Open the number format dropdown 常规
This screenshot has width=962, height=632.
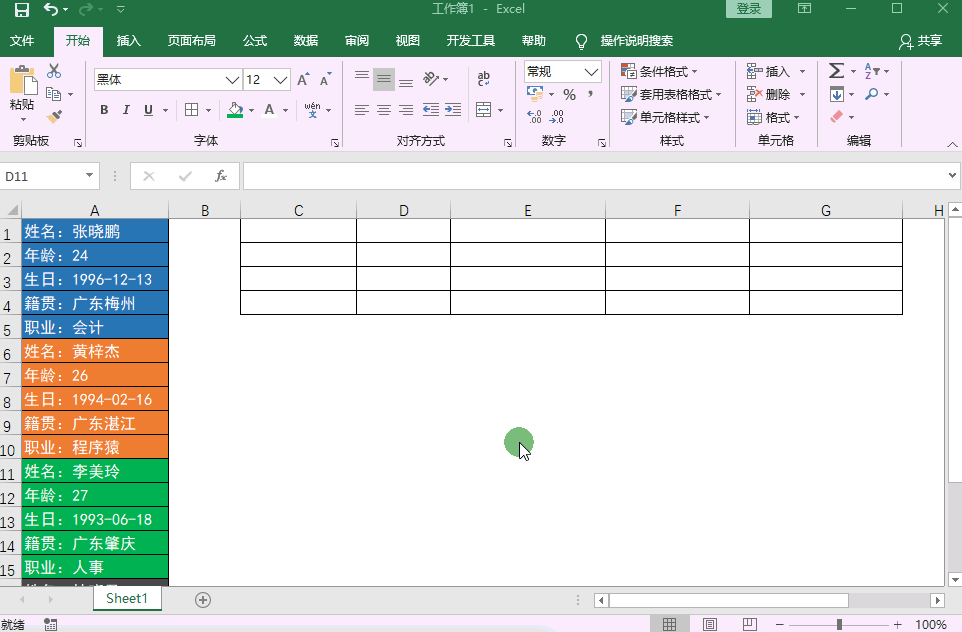(591, 72)
